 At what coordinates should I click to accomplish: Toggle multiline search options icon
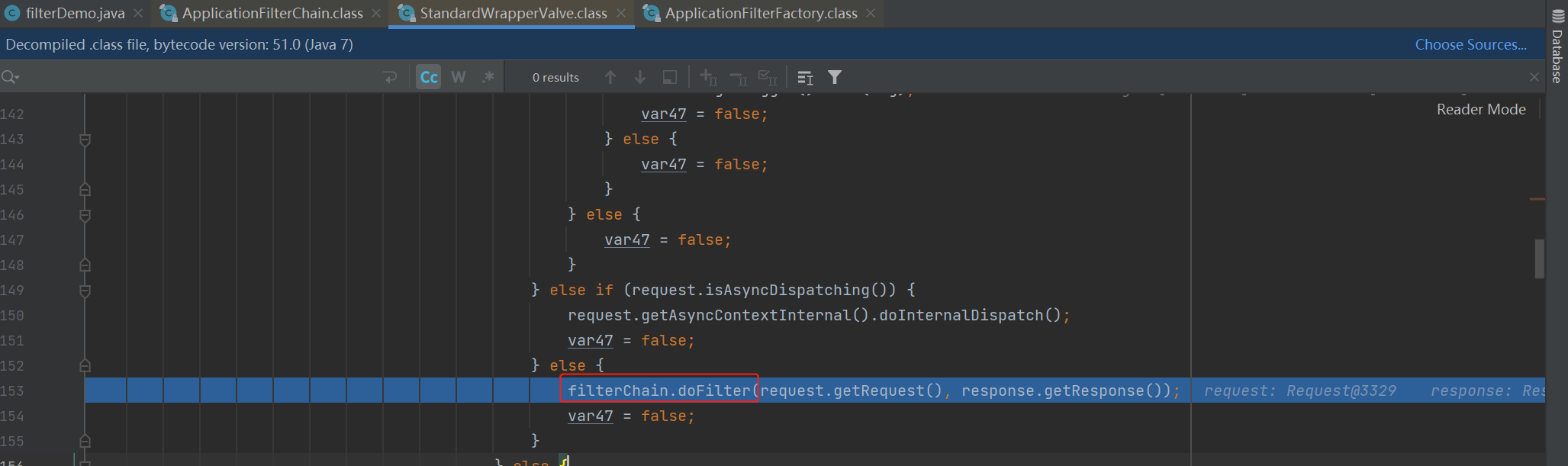coord(805,77)
